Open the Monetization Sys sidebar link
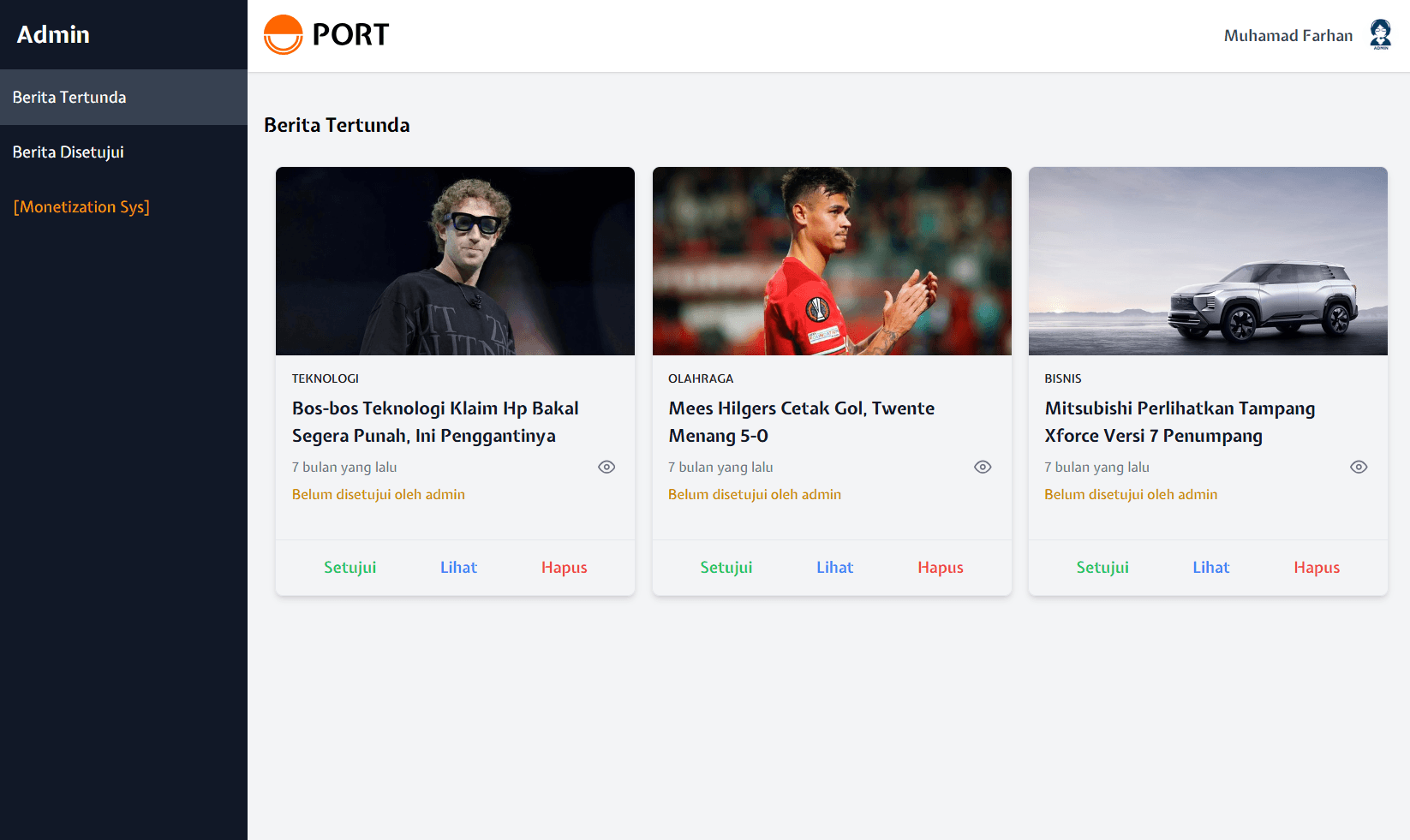The width and height of the screenshot is (1410, 840). [x=81, y=207]
